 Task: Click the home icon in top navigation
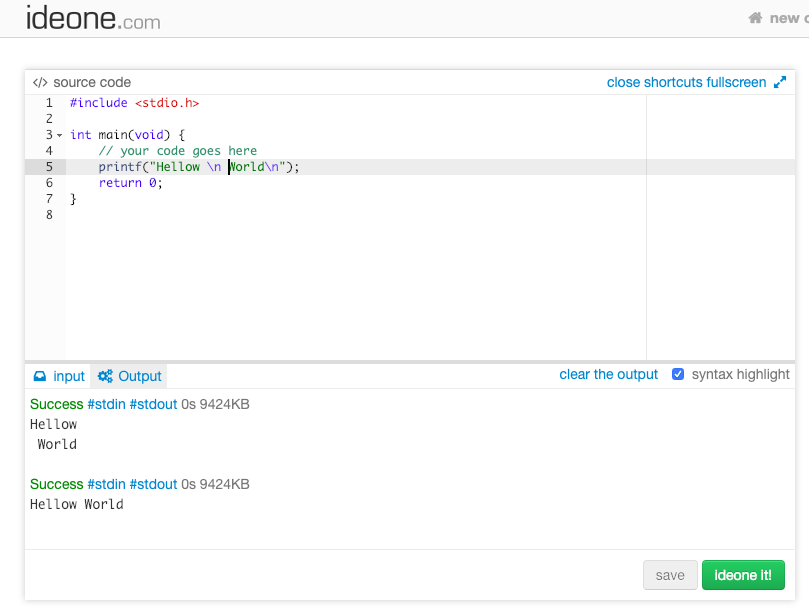(756, 18)
